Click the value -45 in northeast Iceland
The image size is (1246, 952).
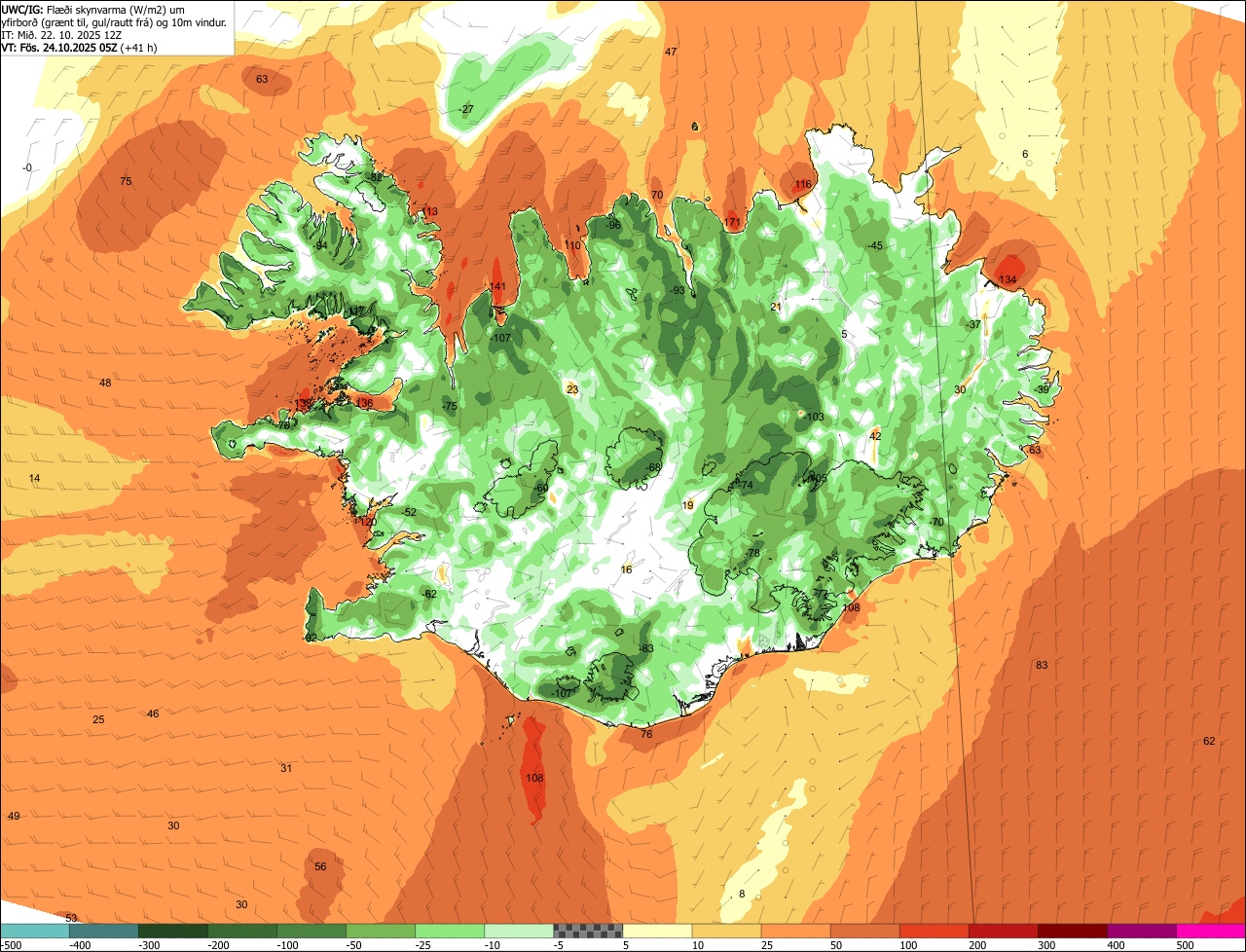coord(875,246)
